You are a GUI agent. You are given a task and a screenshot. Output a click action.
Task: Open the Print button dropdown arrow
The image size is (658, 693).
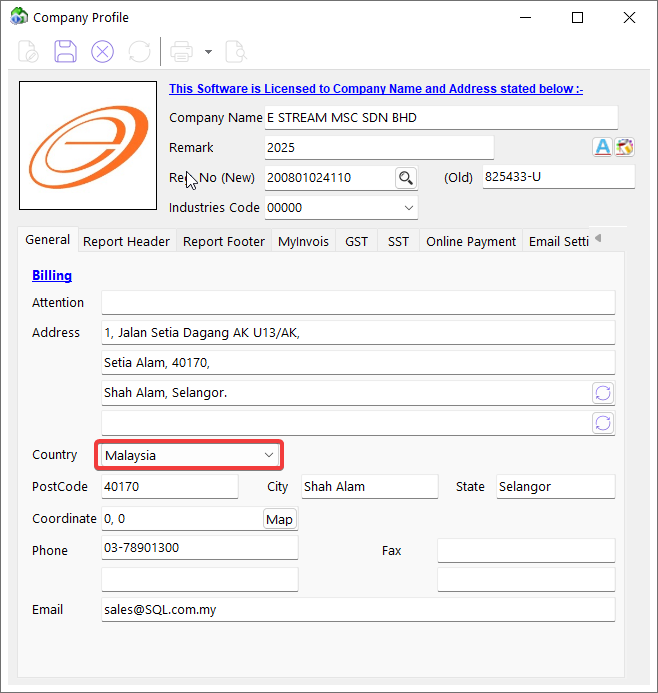pos(208,51)
